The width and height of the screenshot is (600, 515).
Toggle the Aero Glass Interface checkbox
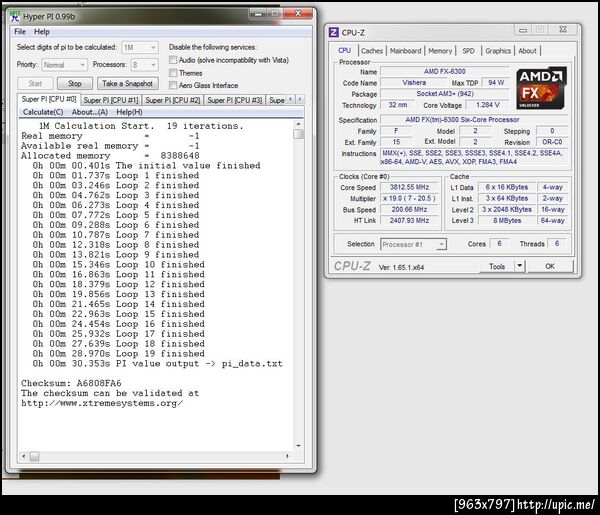(x=173, y=85)
